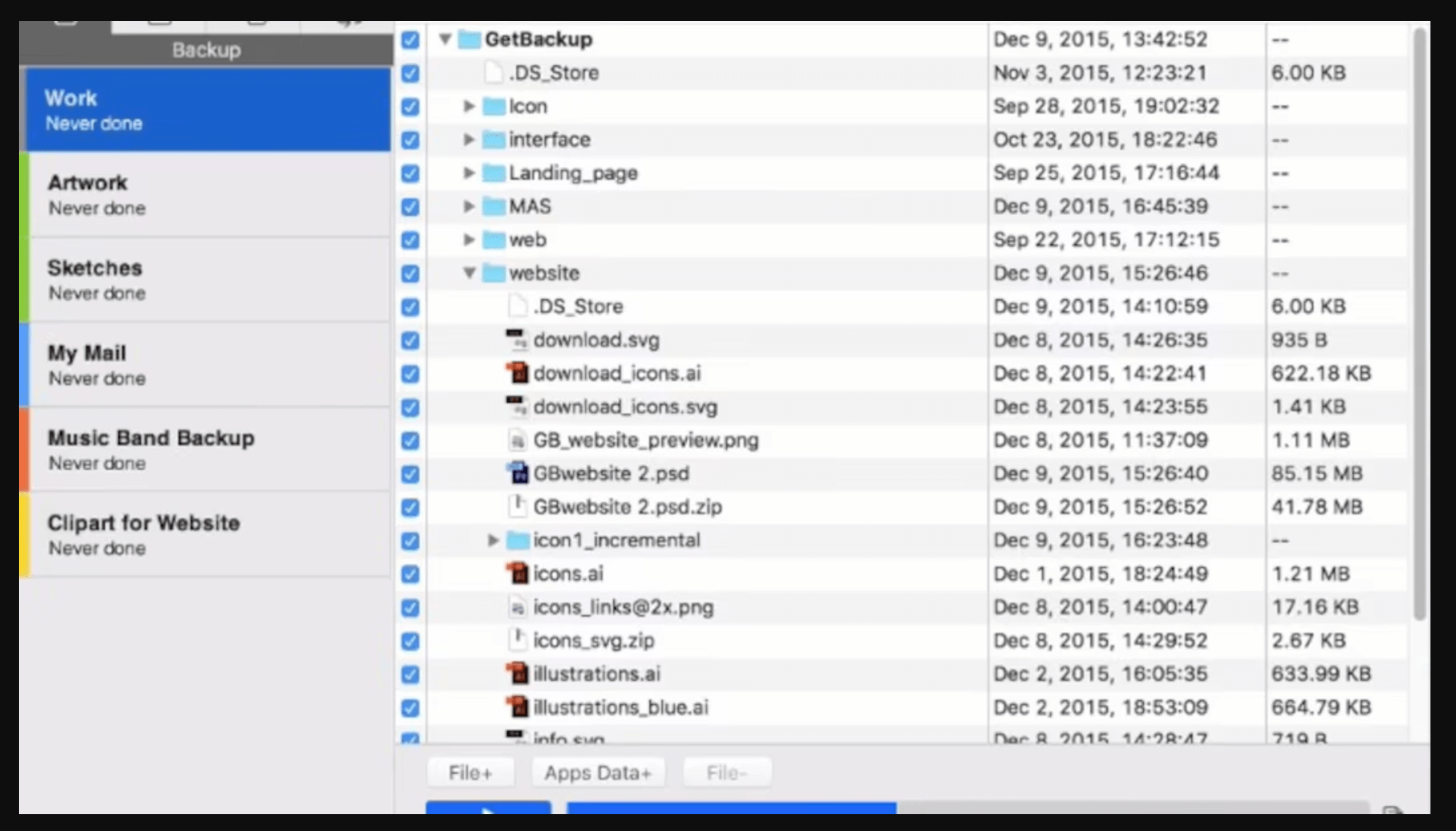Uncheck the Landing_page folder checkbox

coord(410,173)
